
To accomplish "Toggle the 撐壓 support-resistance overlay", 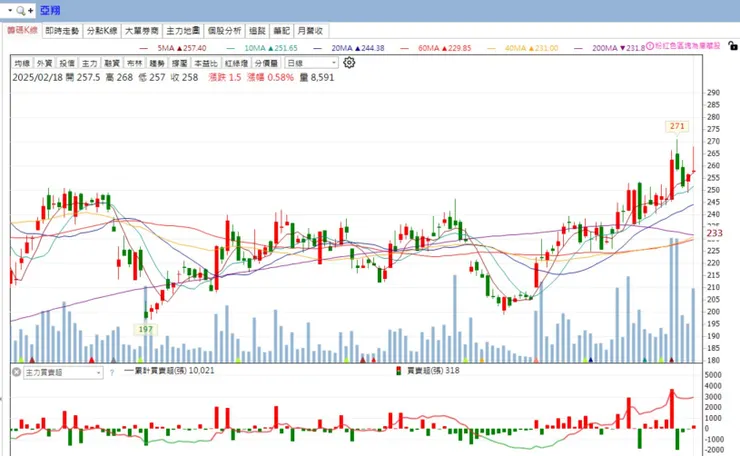I will [180, 63].
